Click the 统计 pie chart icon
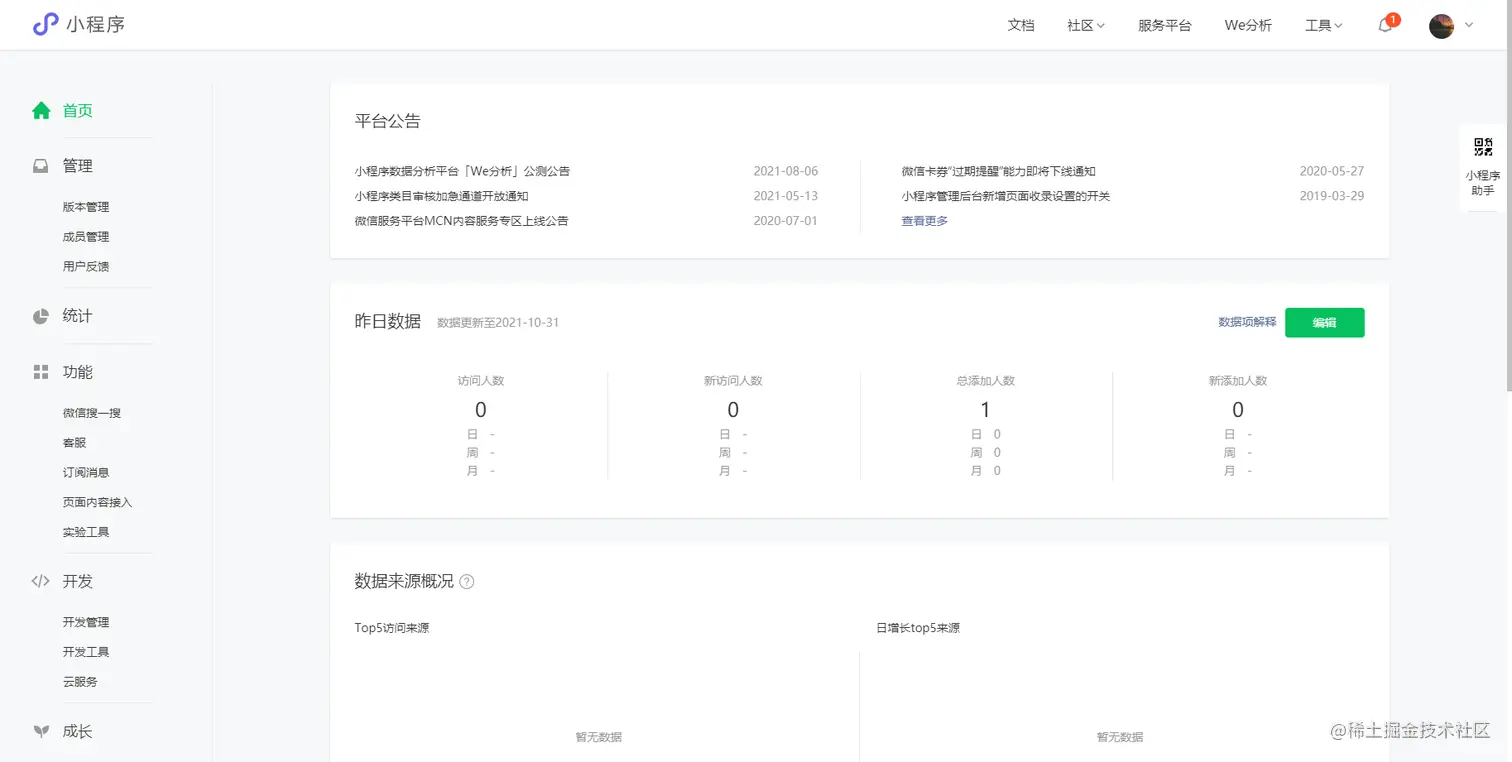The image size is (1512, 762). [x=41, y=316]
